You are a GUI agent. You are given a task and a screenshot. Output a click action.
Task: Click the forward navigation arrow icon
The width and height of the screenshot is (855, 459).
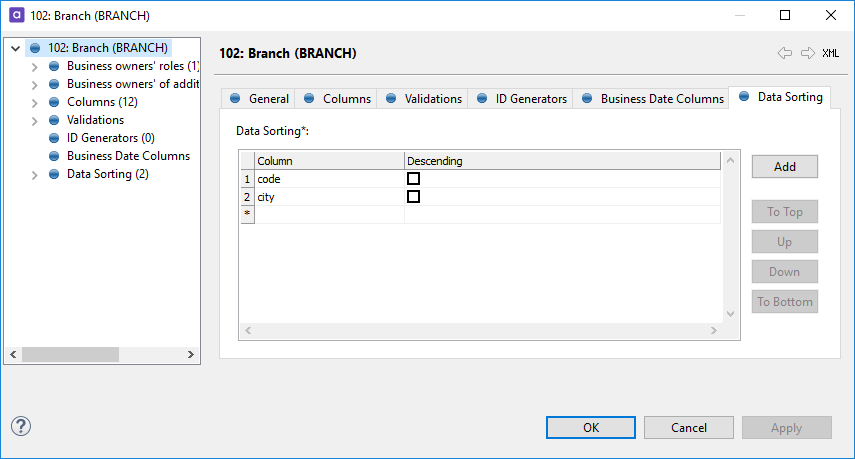[x=807, y=53]
